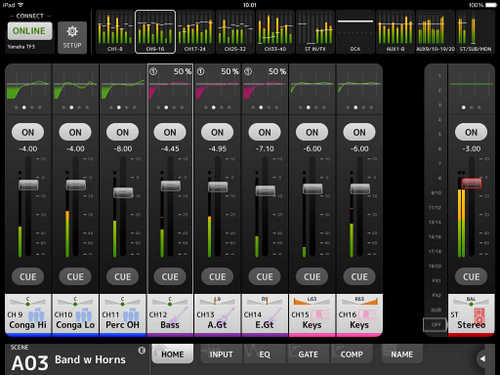Toggle the Stereo master ON button

pyautogui.click(x=471, y=132)
